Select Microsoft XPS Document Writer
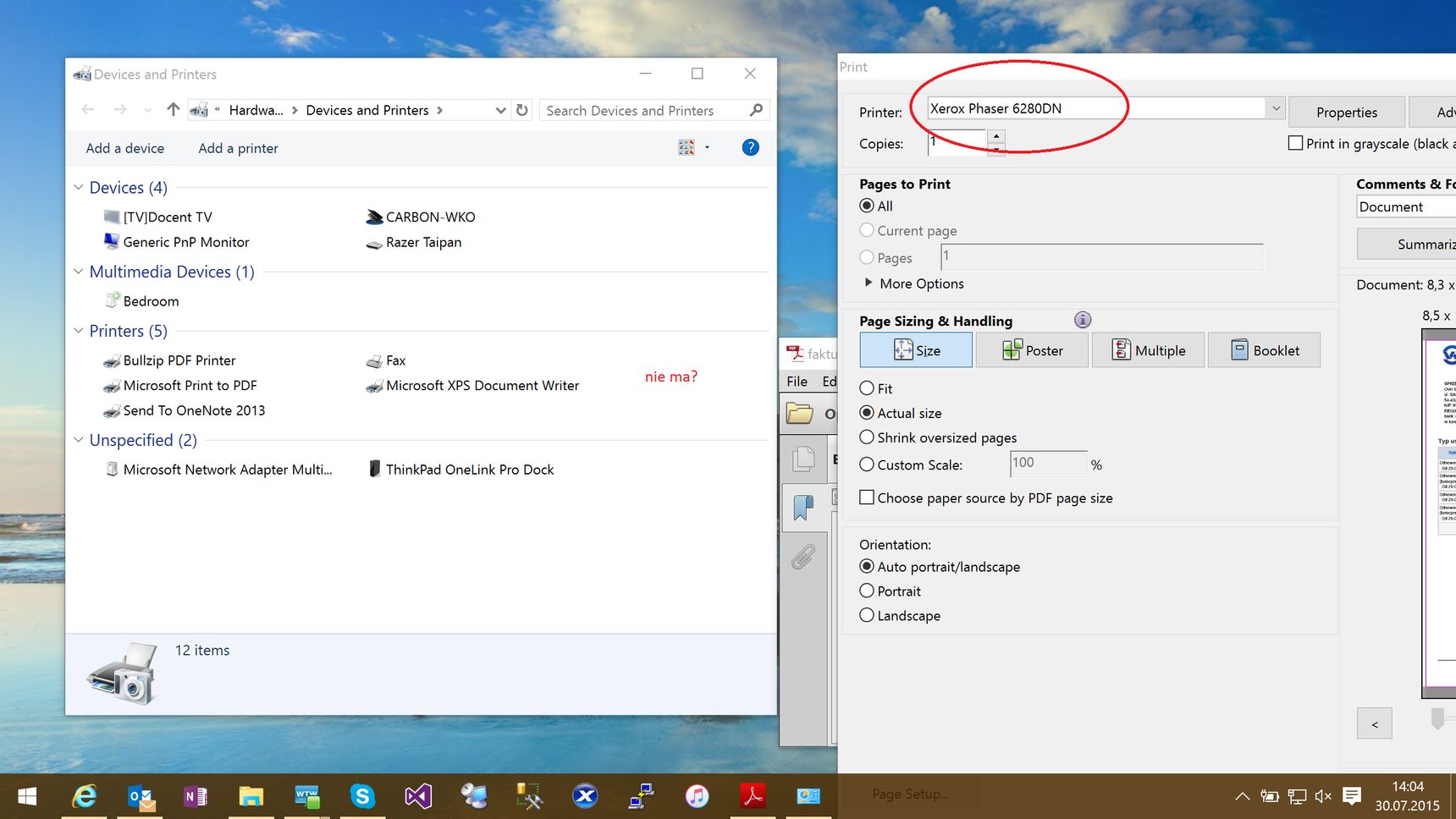The image size is (1456, 819). 472,386
